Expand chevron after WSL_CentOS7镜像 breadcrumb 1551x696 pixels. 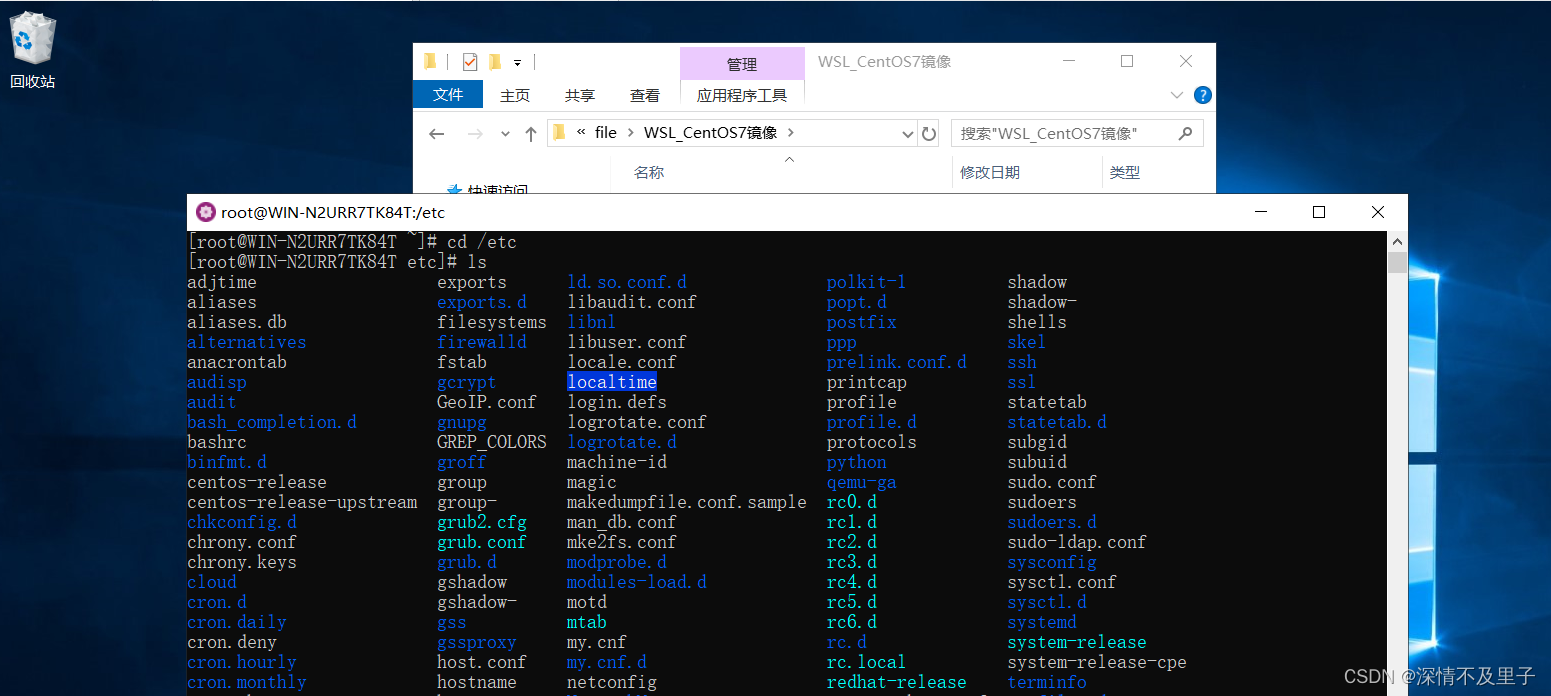point(791,133)
